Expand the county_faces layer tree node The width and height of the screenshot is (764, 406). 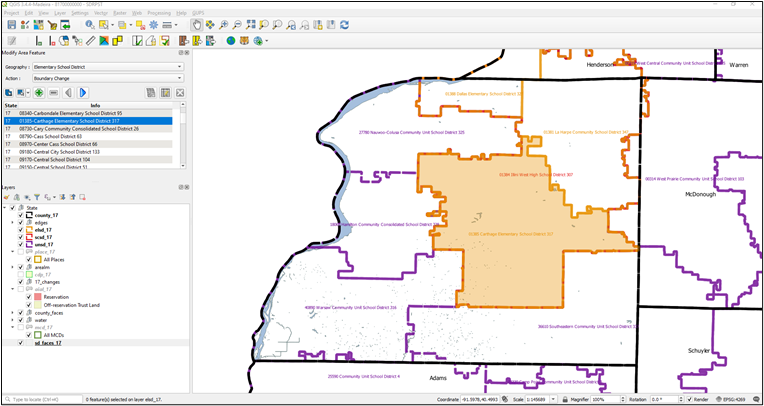click(x=13, y=313)
